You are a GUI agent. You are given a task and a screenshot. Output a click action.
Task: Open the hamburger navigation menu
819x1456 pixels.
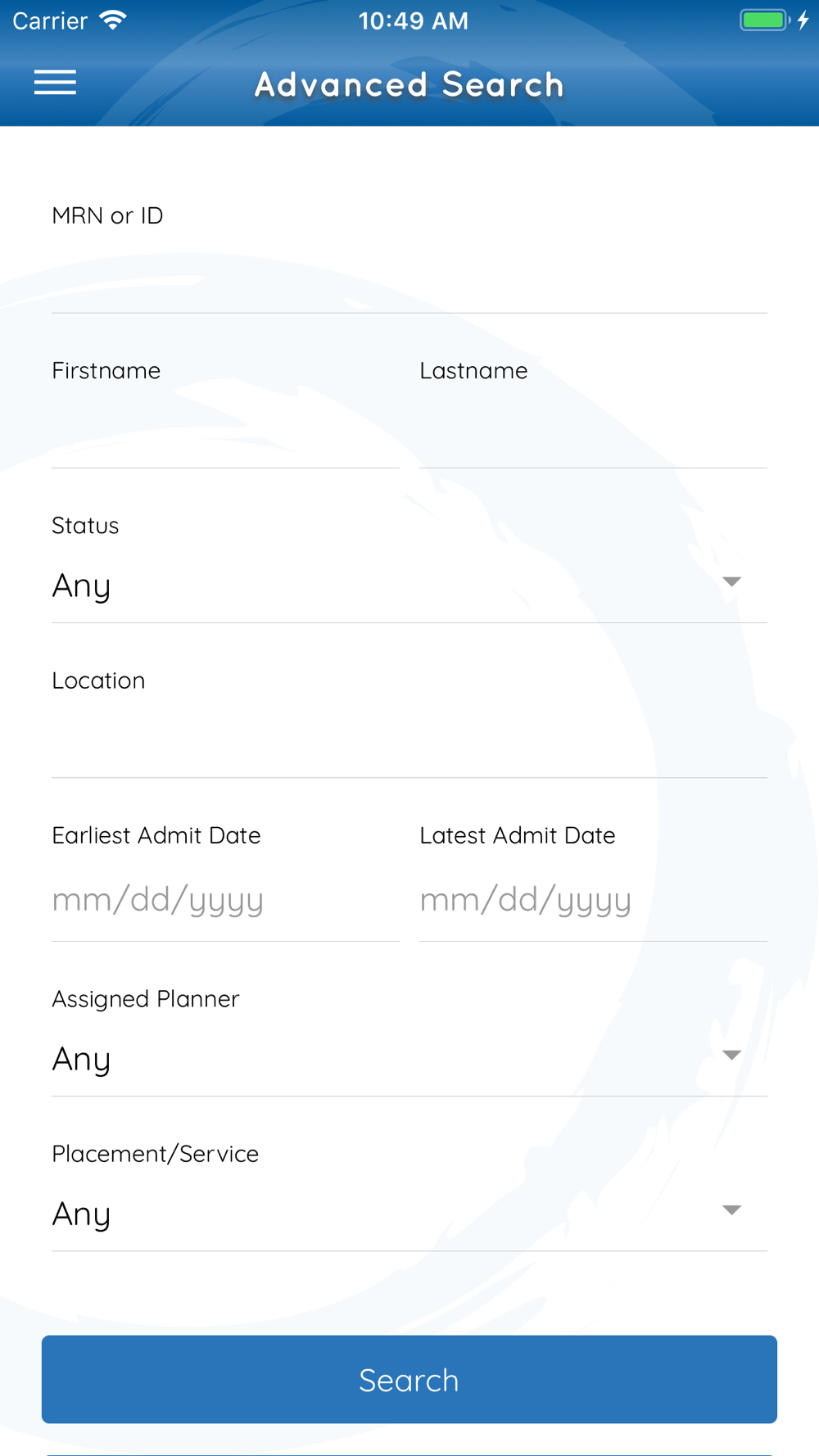coord(55,83)
